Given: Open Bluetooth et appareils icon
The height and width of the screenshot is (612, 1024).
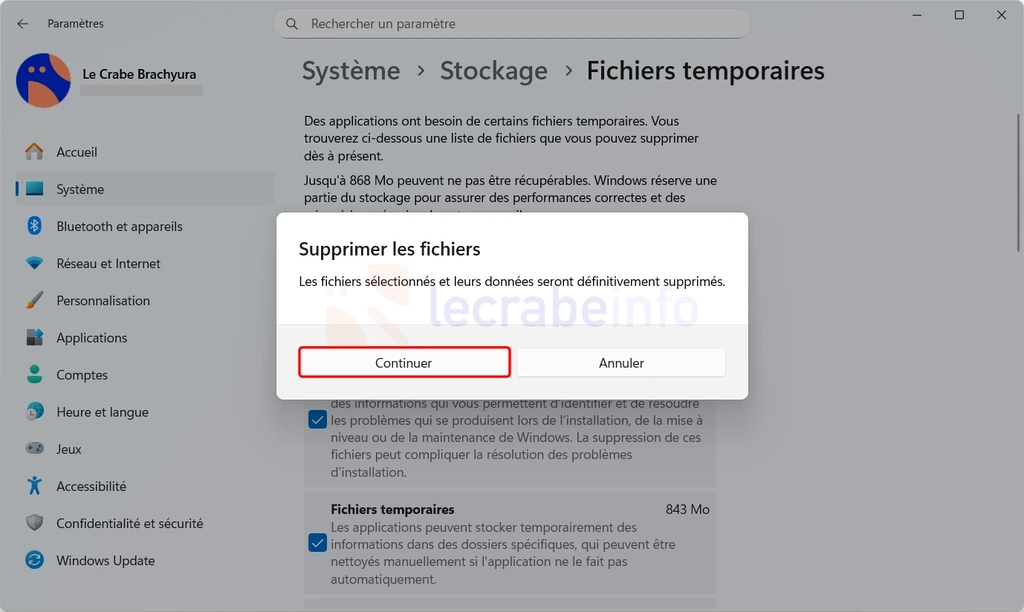Looking at the screenshot, I should (34, 226).
